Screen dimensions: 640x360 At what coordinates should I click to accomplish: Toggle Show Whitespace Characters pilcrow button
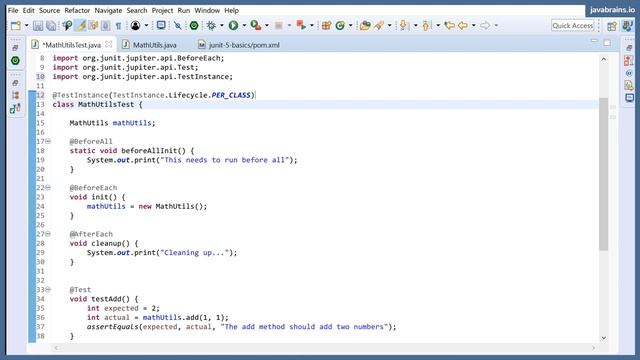click(118, 26)
